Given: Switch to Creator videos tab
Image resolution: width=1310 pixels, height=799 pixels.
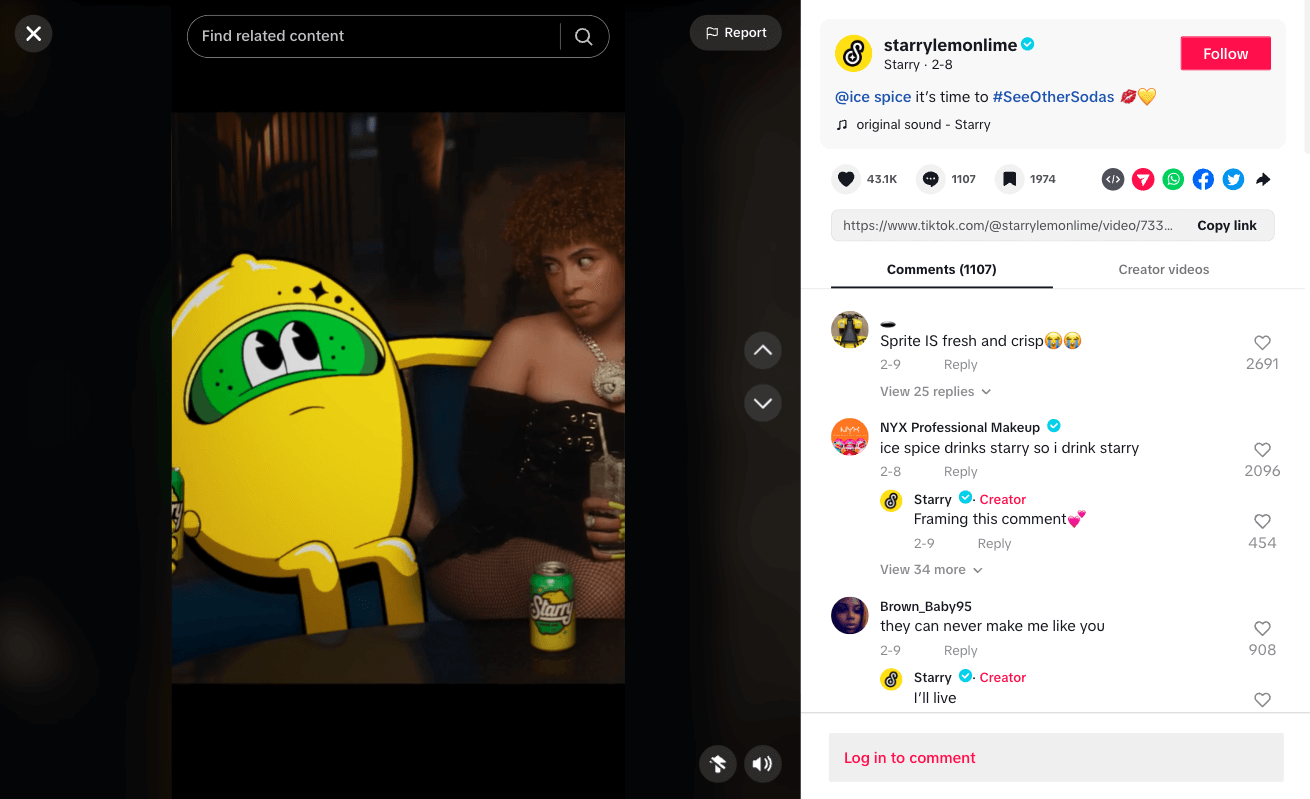Looking at the screenshot, I should (1164, 270).
